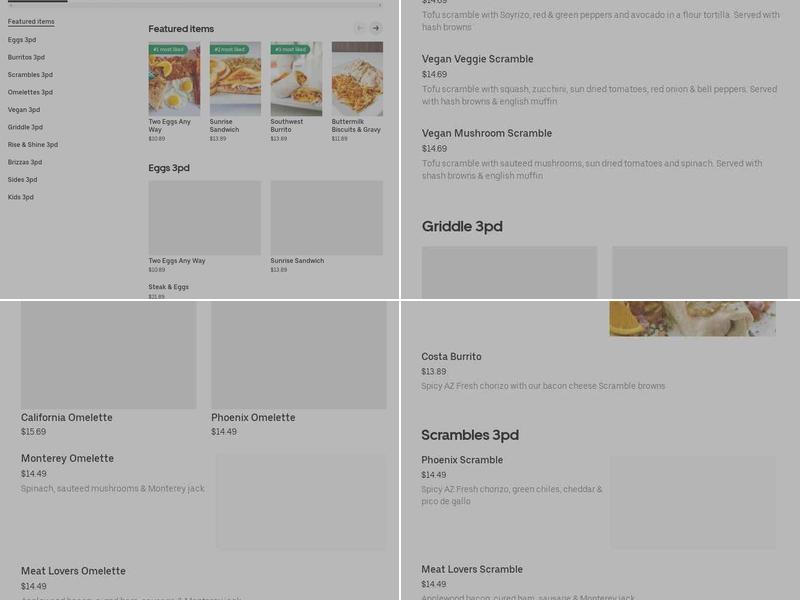Click the previous arrow in Featured items carousel

[360, 28]
